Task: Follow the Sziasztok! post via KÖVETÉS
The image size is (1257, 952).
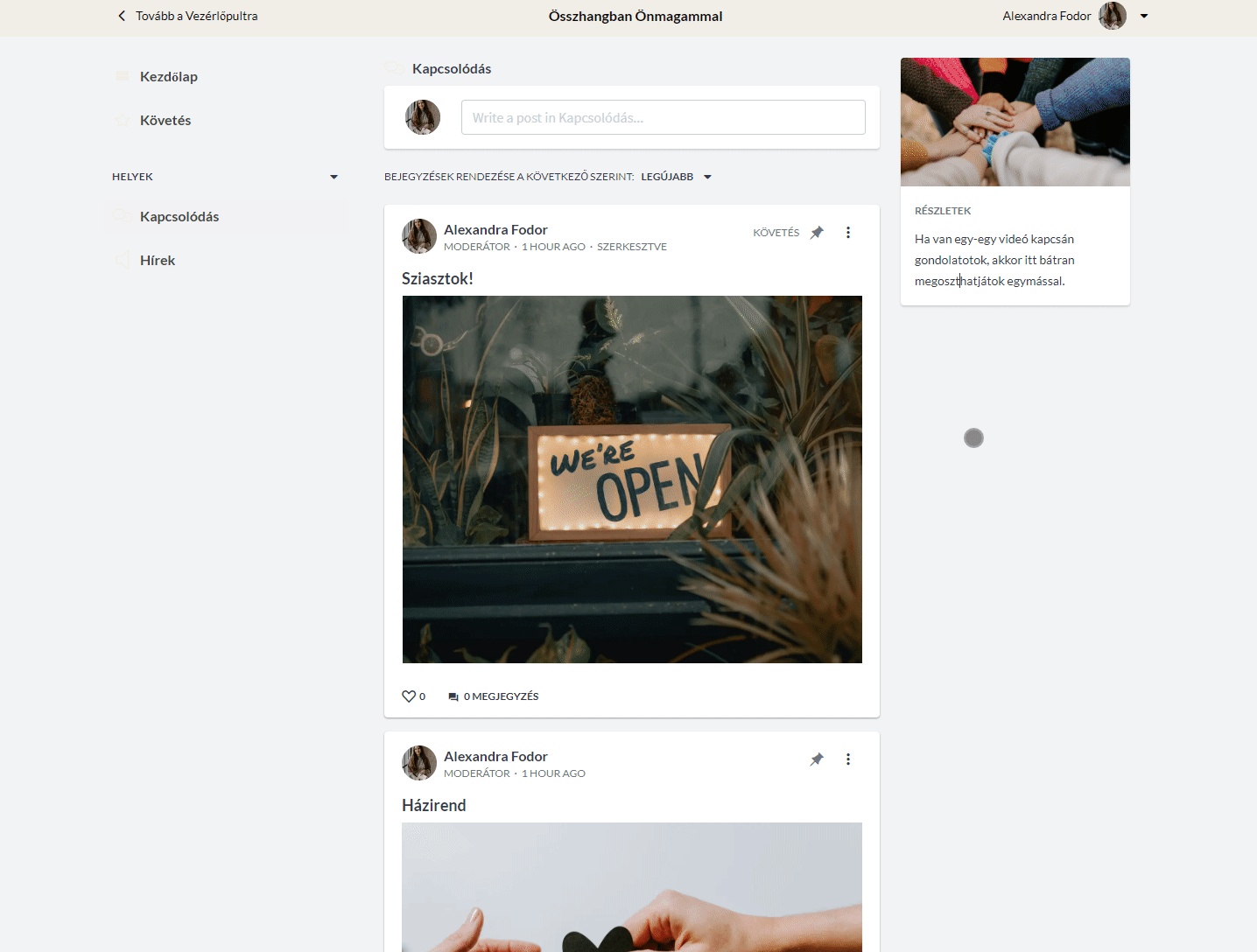Action: (x=776, y=233)
